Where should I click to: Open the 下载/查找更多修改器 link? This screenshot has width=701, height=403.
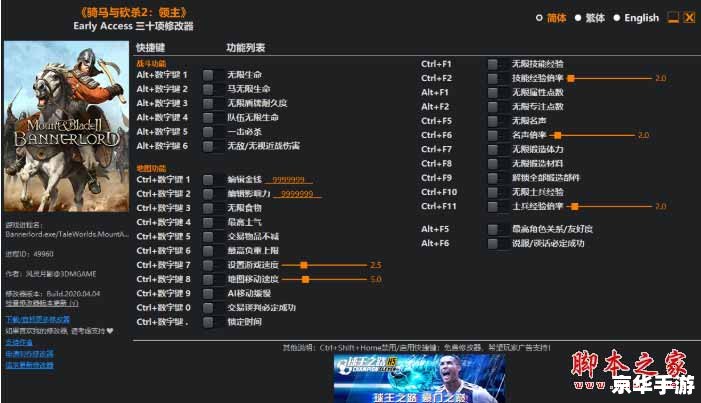[x=38, y=319]
